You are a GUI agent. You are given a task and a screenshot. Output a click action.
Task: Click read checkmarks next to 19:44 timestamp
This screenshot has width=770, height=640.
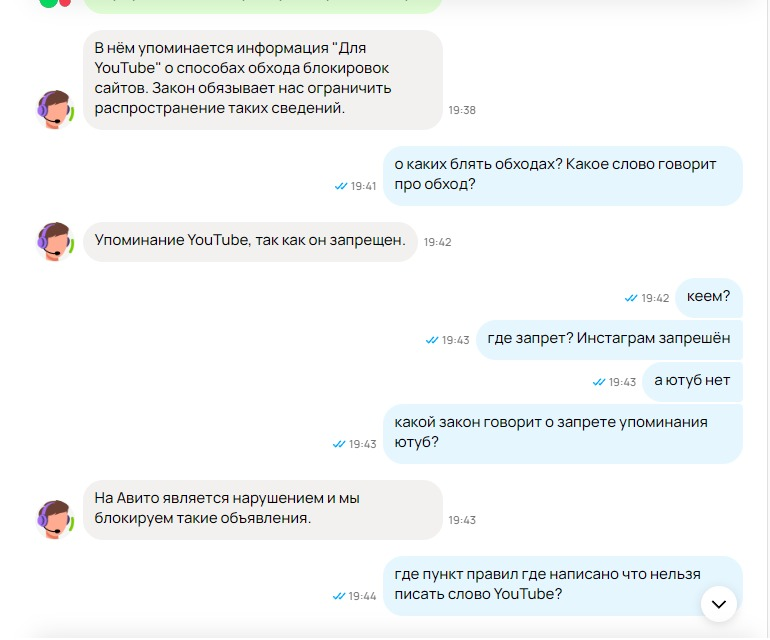click(x=339, y=596)
